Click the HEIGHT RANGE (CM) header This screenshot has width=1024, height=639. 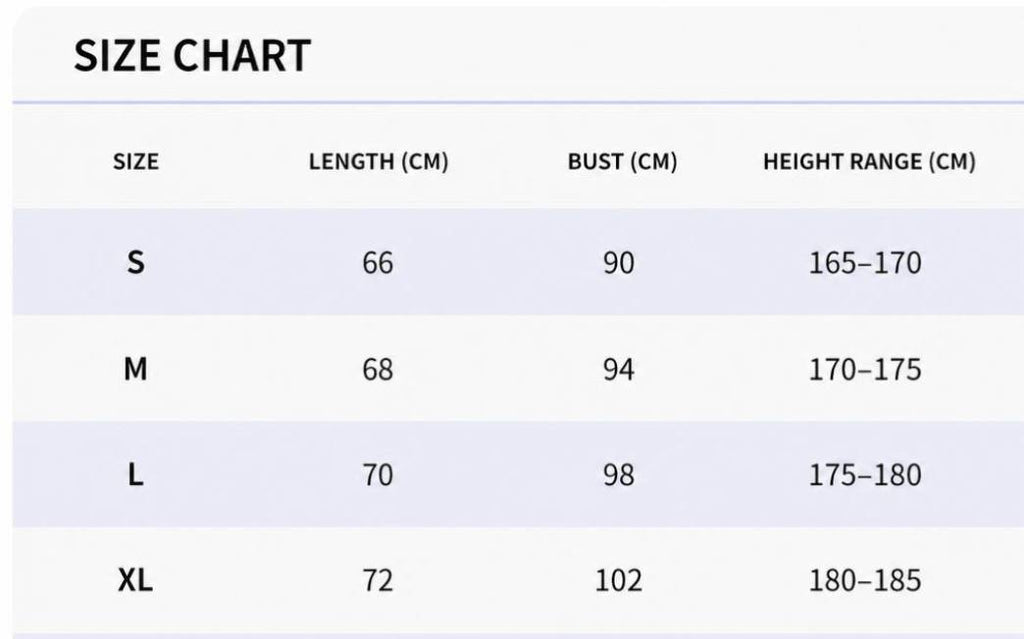pyautogui.click(x=869, y=161)
